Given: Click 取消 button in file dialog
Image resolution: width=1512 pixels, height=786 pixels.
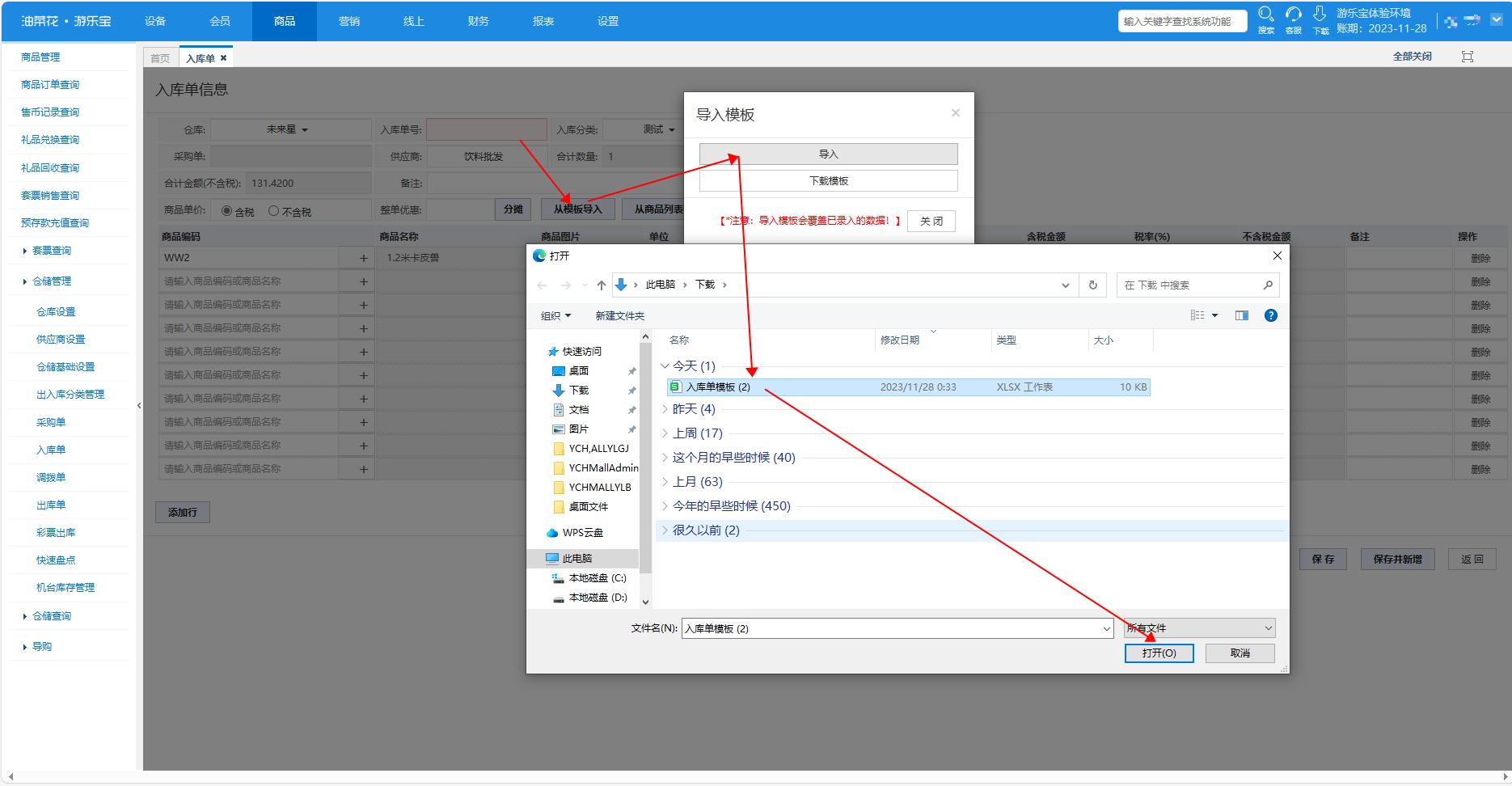Looking at the screenshot, I should pos(1240,653).
